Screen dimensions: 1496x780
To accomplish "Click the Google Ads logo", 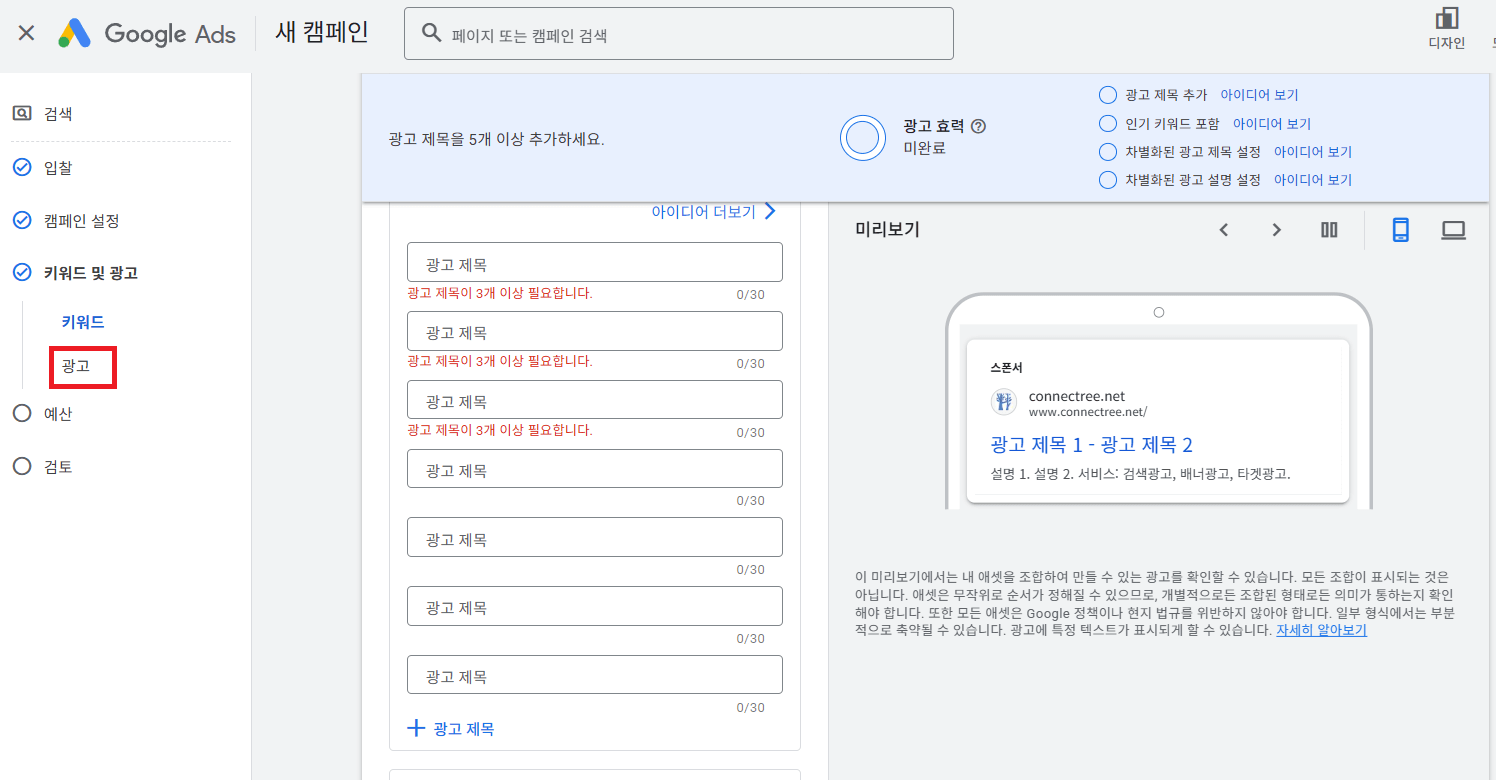I will coord(147,33).
